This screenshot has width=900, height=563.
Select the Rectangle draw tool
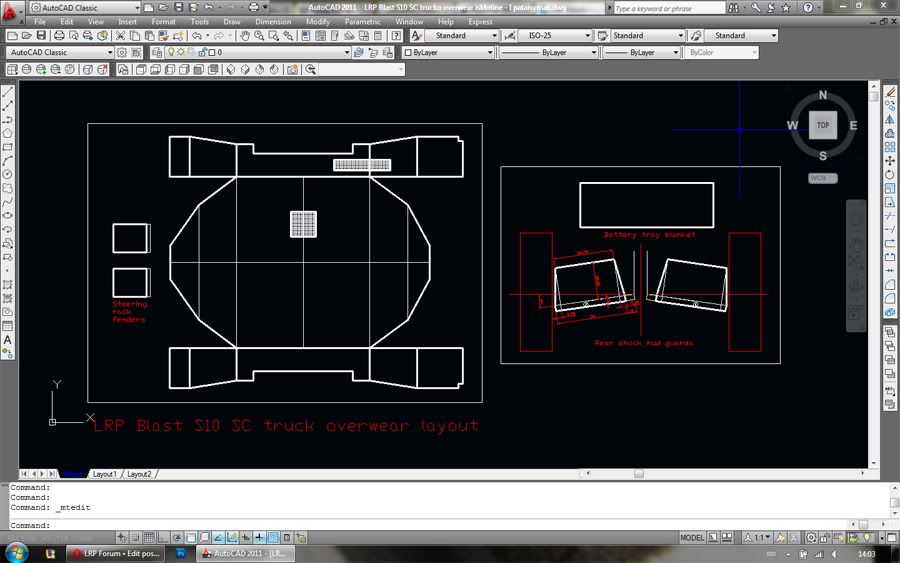(7, 147)
